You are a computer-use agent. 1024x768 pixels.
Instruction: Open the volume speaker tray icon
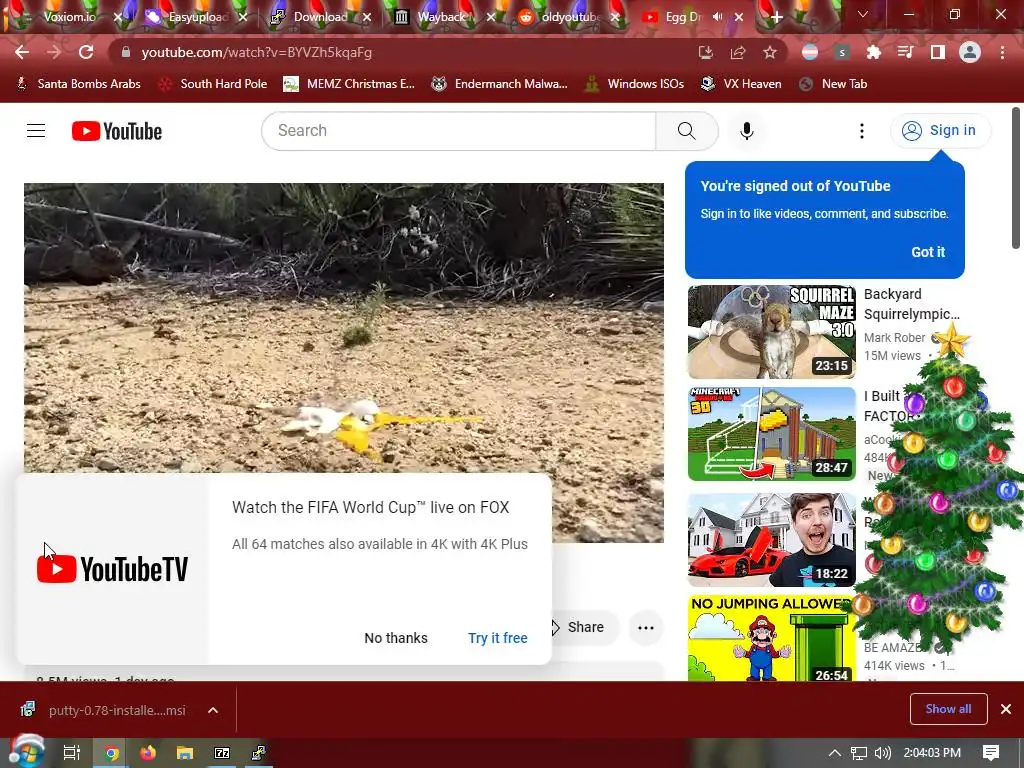tap(882, 753)
